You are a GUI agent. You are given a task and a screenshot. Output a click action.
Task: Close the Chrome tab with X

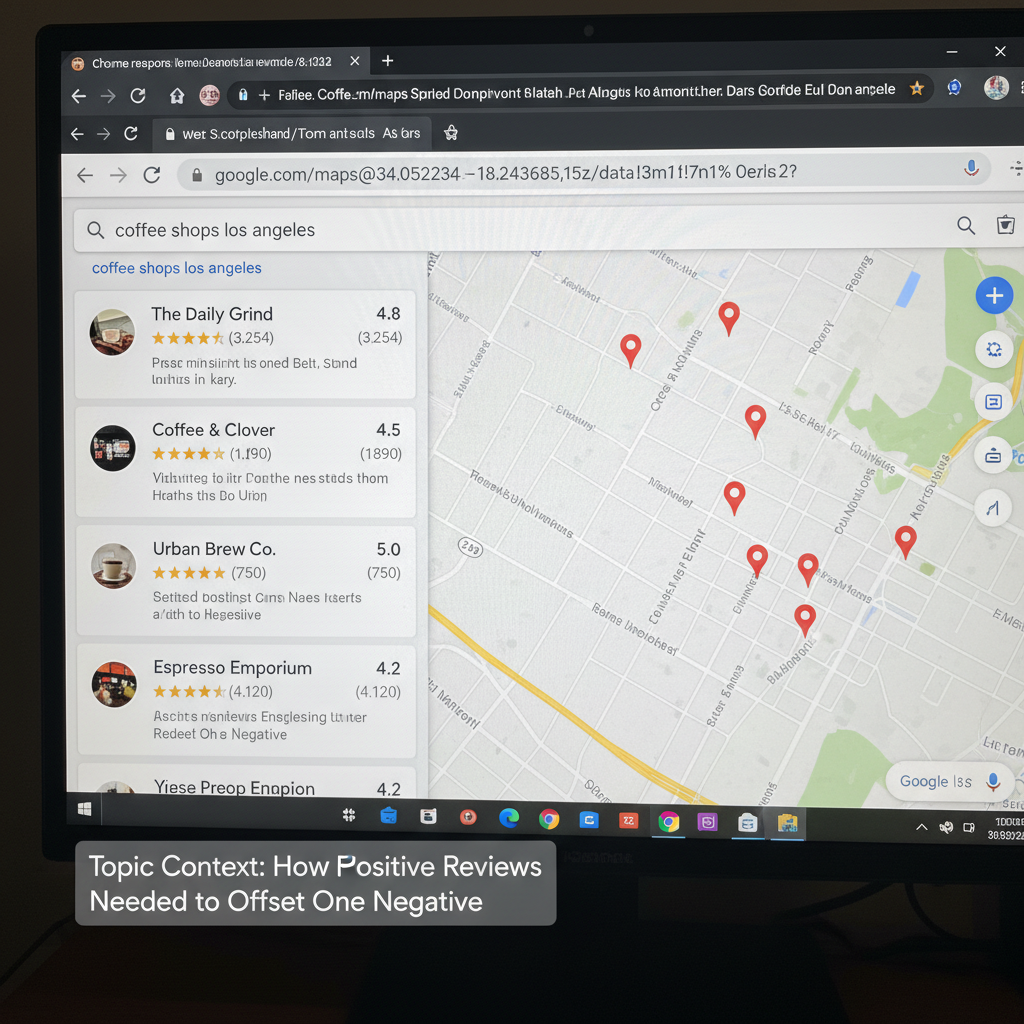pyautogui.click(x=355, y=61)
